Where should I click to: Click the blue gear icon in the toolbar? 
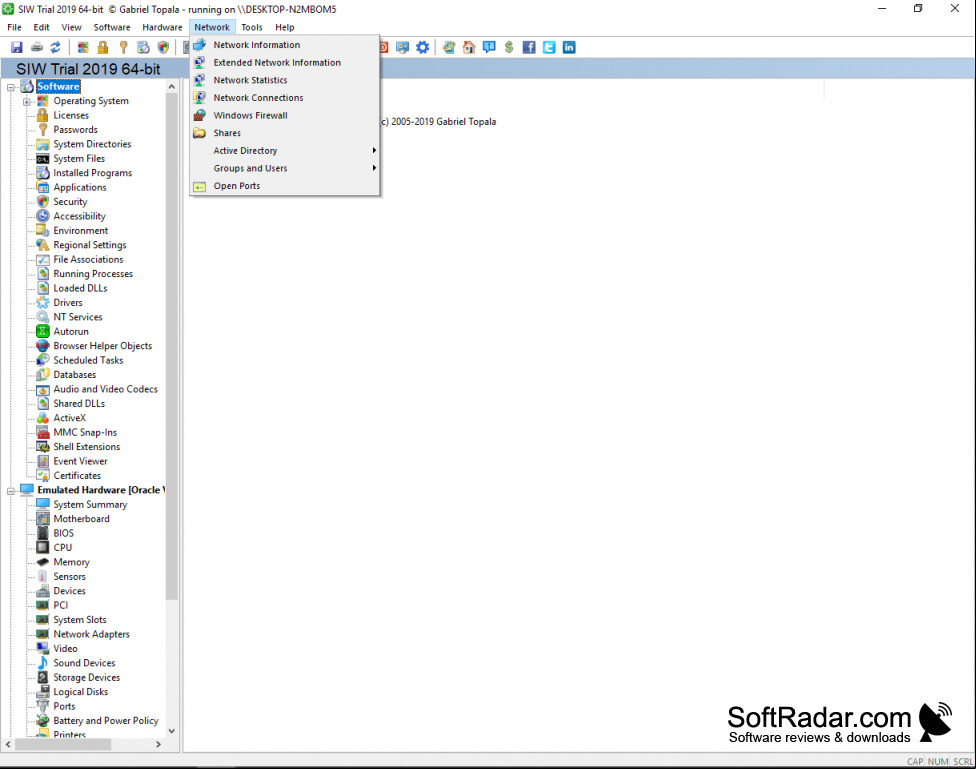pyautogui.click(x=423, y=47)
